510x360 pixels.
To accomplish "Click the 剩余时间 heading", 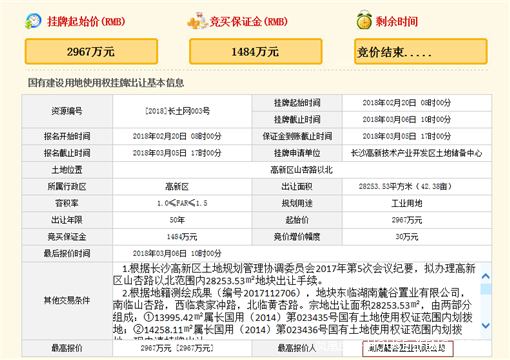I will click(397, 22).
